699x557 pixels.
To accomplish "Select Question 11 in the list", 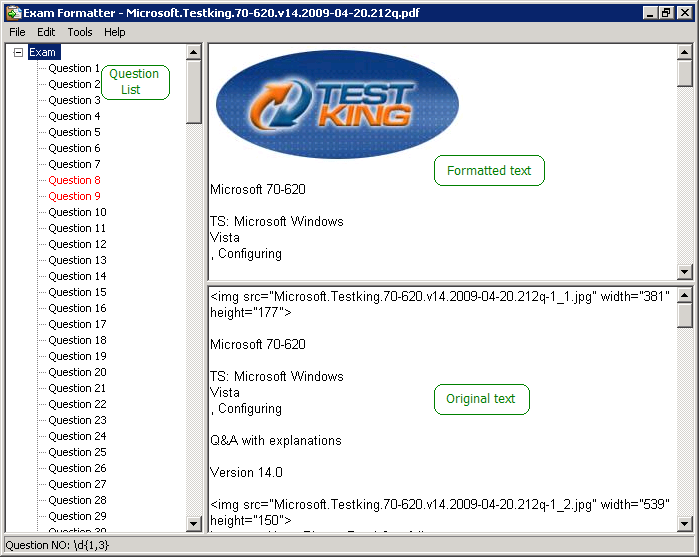I will [x=78, y=228].
